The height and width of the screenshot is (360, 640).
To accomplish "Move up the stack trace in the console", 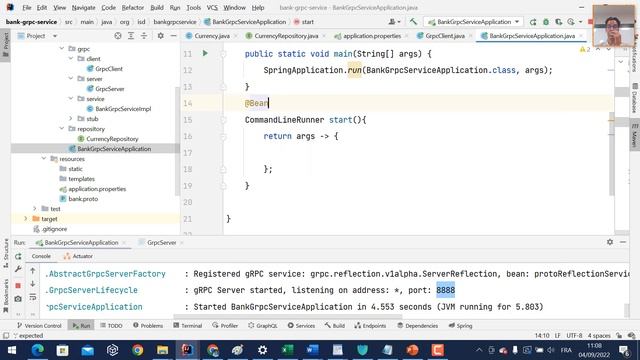I will [33, 271].
